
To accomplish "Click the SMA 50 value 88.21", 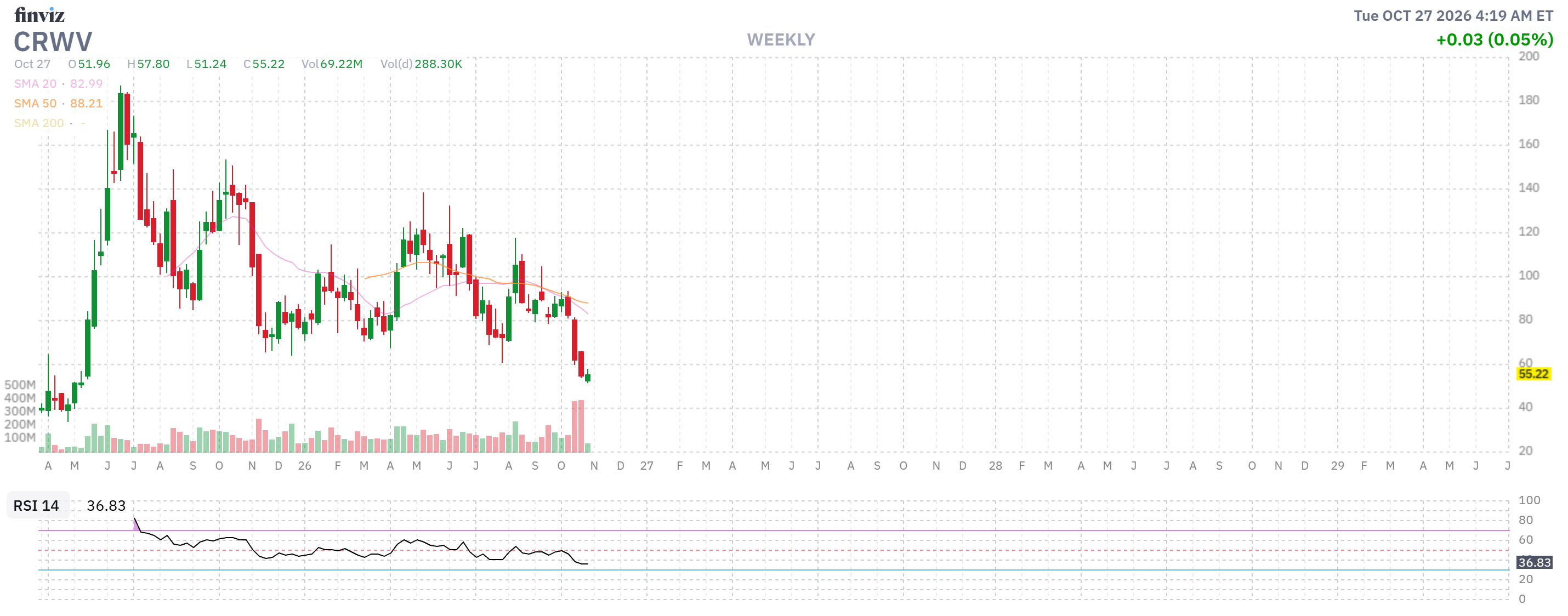I will (86, 104).
